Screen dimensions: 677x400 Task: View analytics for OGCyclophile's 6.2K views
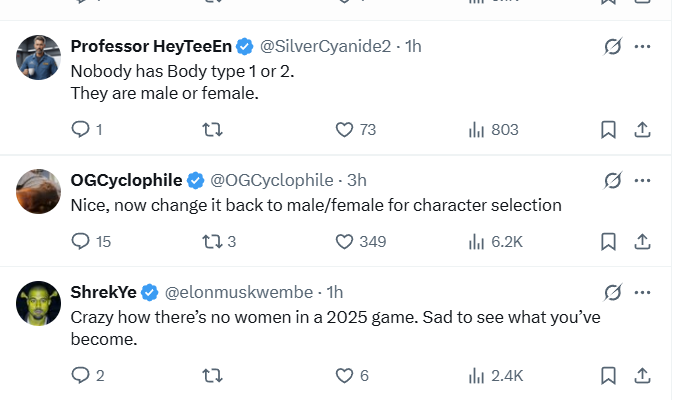(476, 241)
